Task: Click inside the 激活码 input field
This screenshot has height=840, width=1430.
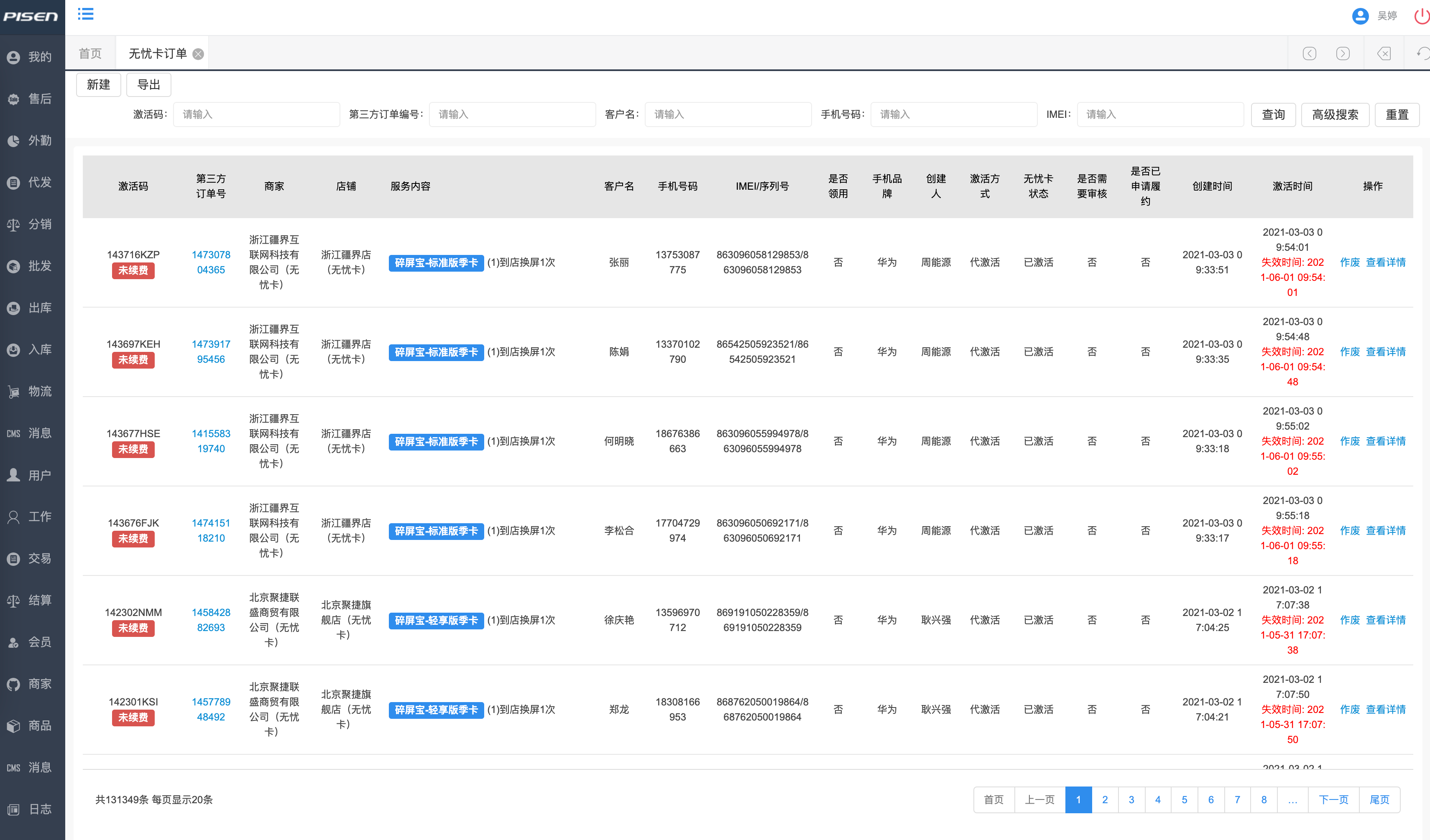Action: click(x=256, y=115)
